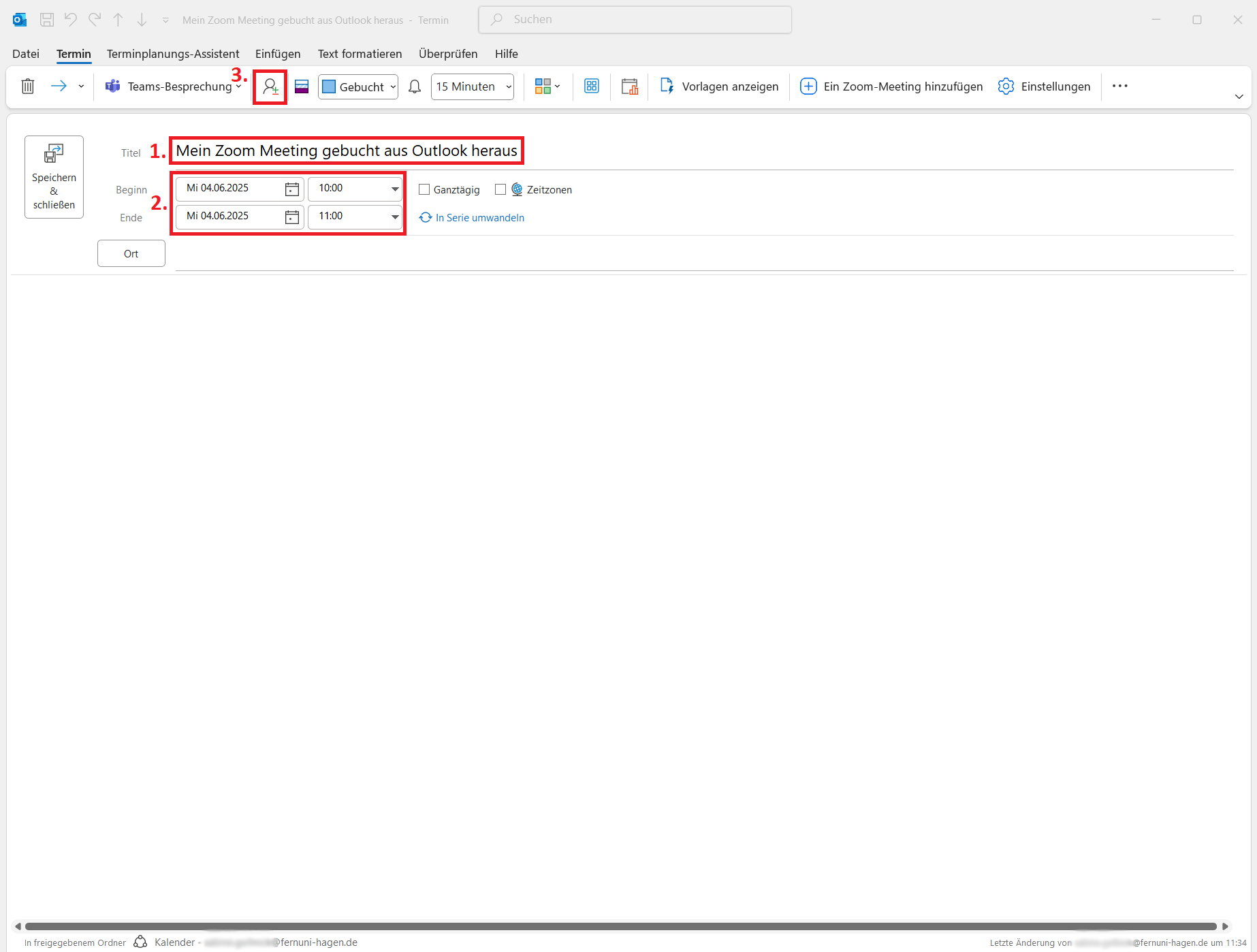Image resolution: width=1257 pixels, height=952 pixels.
Task: Open the Datei menu
Action: coord(26,54)
